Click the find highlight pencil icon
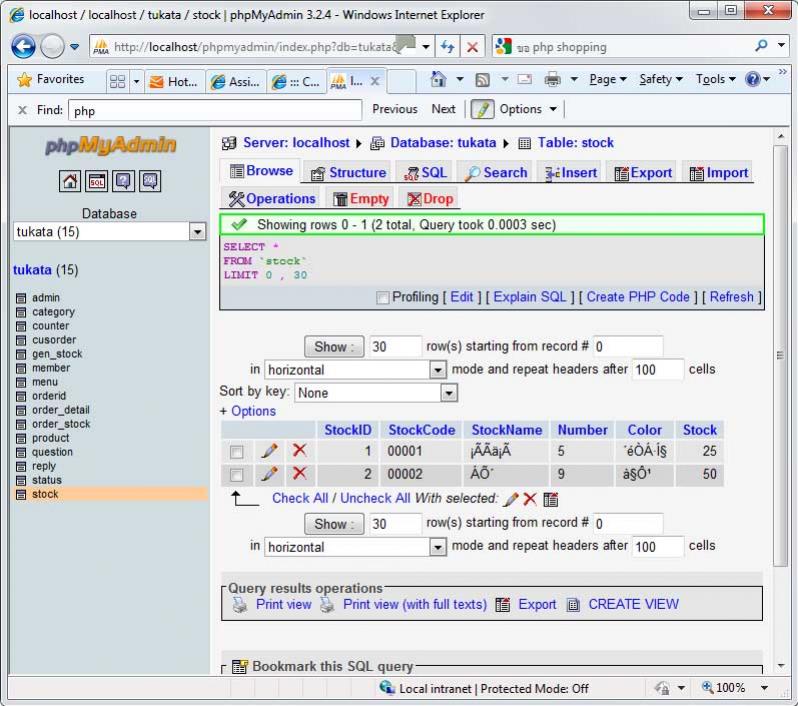The image size is (798, 706). tap(482, 109)
